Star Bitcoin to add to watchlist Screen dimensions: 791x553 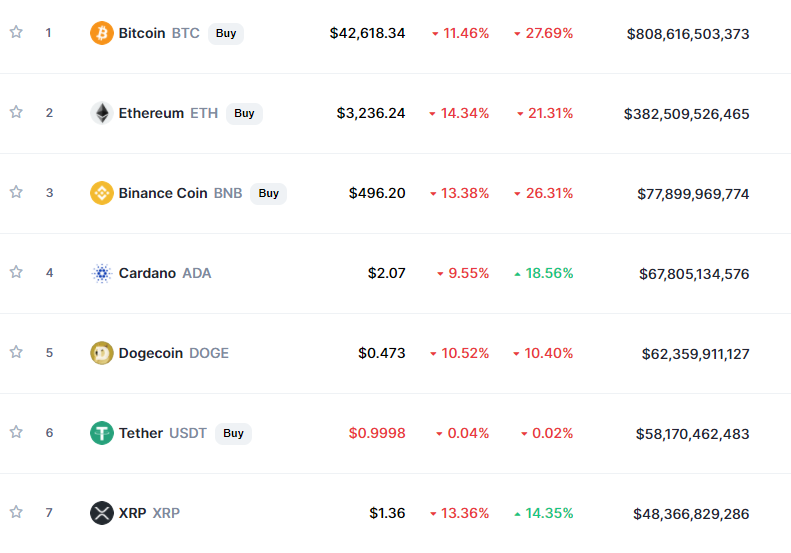(16, 32)
